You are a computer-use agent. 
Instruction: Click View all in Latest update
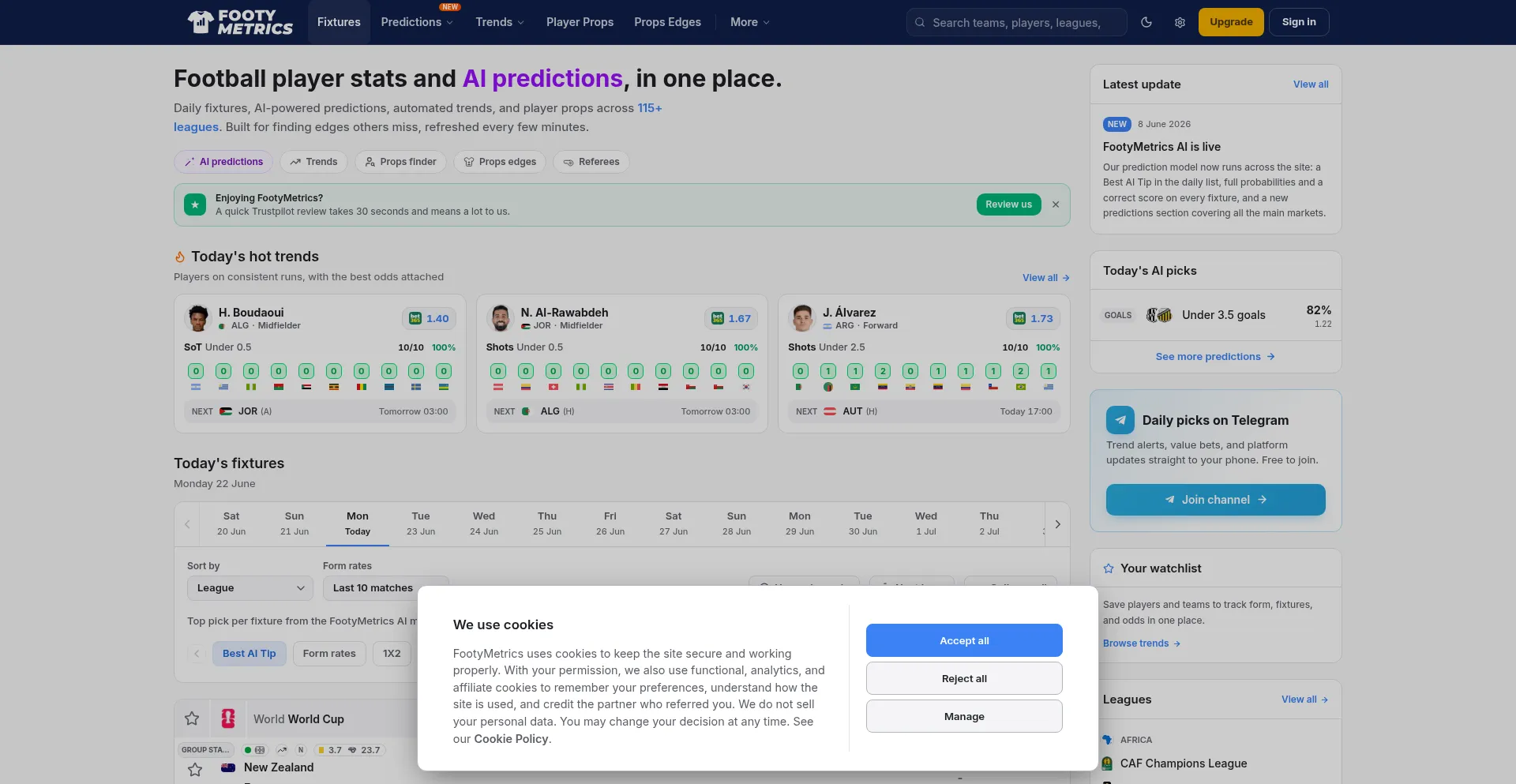pyautogui.click(x=1311, y=84)
